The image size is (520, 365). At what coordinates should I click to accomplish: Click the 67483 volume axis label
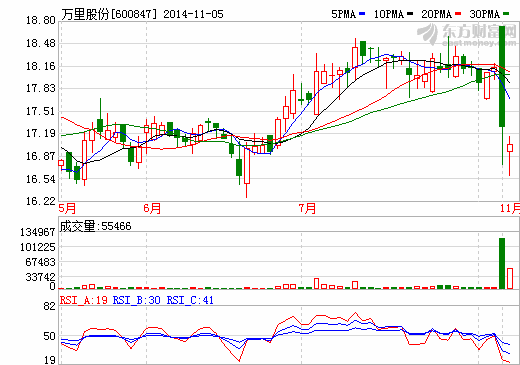tap(40, 262)
